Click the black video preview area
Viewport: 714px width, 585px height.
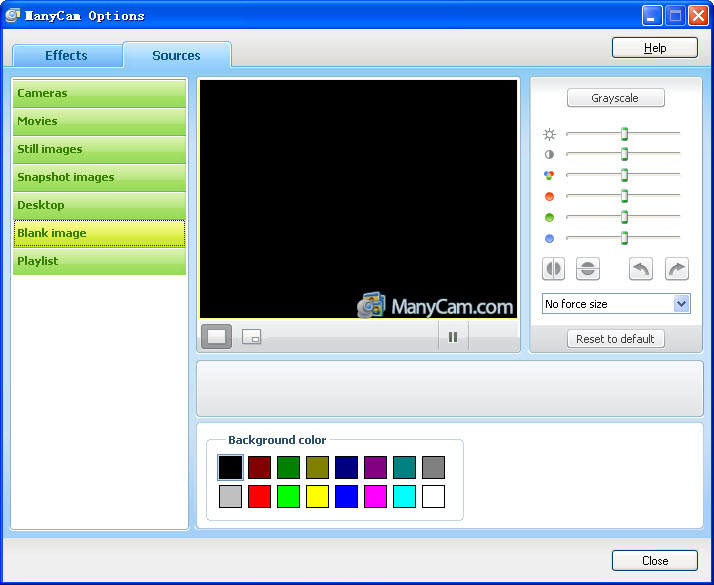[x=358, y=199]
